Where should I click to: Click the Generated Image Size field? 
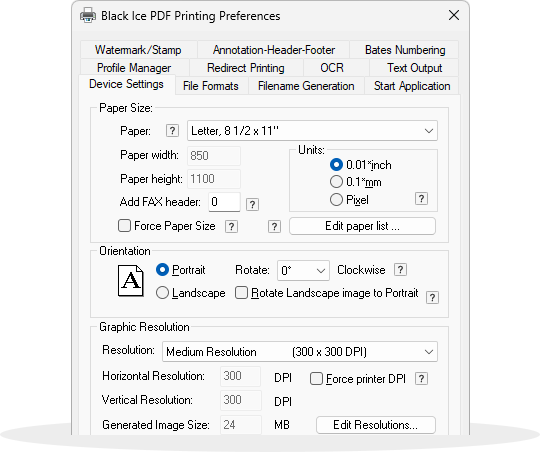(240, 425)
